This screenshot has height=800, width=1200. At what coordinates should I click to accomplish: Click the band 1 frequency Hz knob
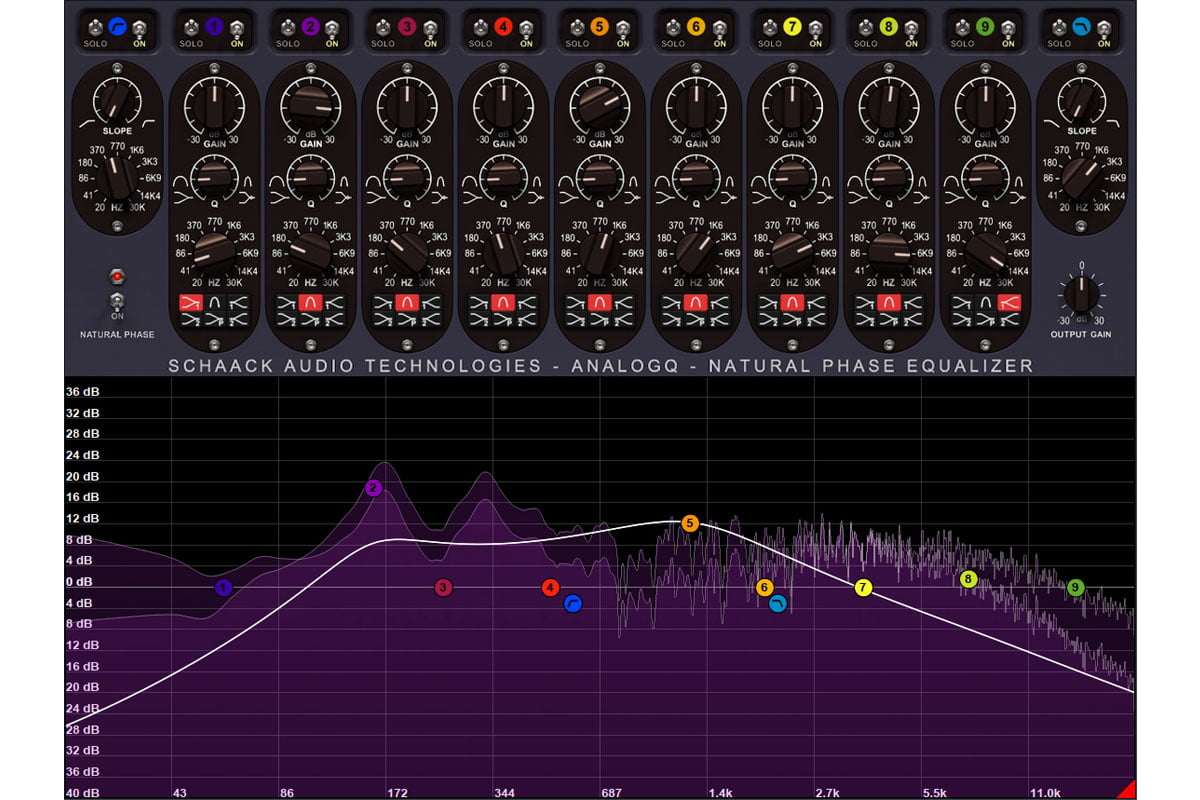214,252
